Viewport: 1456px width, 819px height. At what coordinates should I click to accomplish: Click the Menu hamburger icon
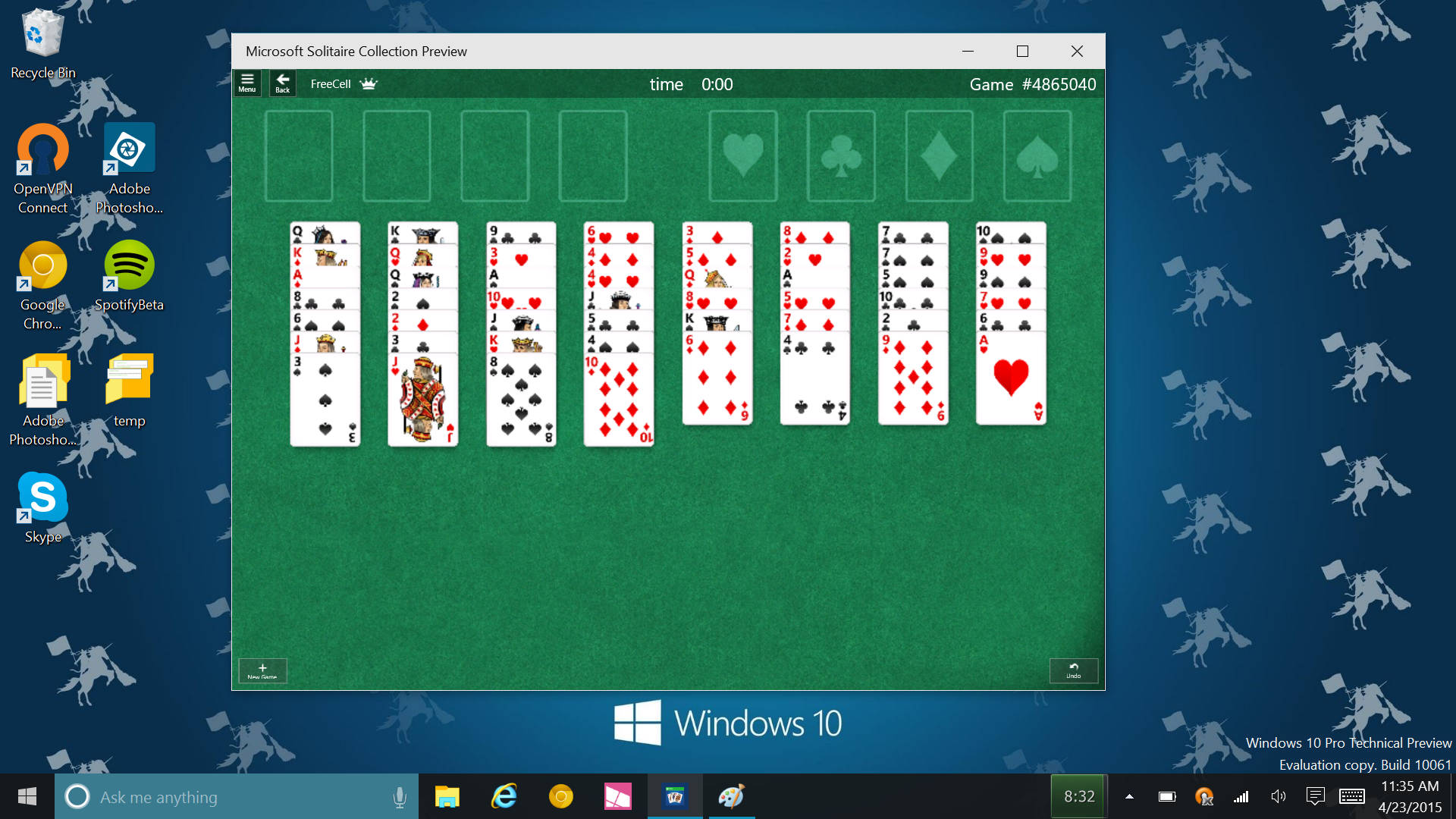[247, 84]
